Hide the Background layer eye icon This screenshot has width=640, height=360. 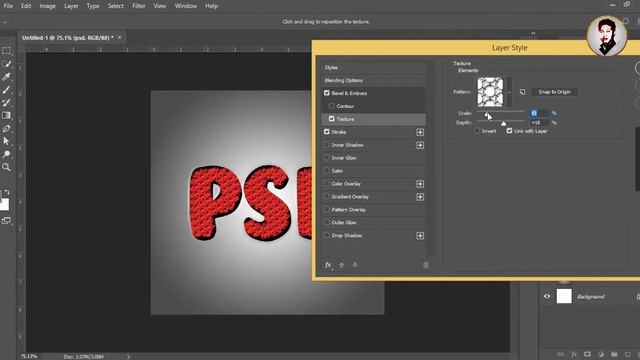click(547, 296)
